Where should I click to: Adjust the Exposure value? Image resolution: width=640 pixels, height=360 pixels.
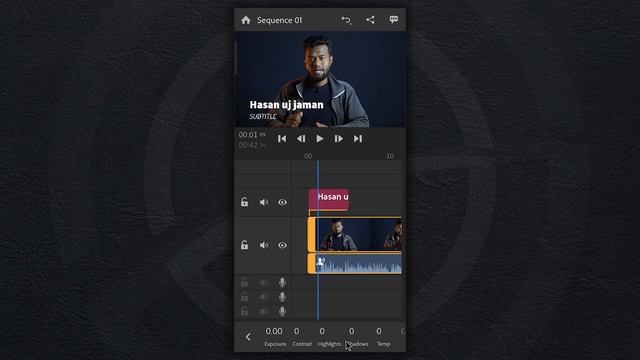pyautogui.click(x=274, y=337)
